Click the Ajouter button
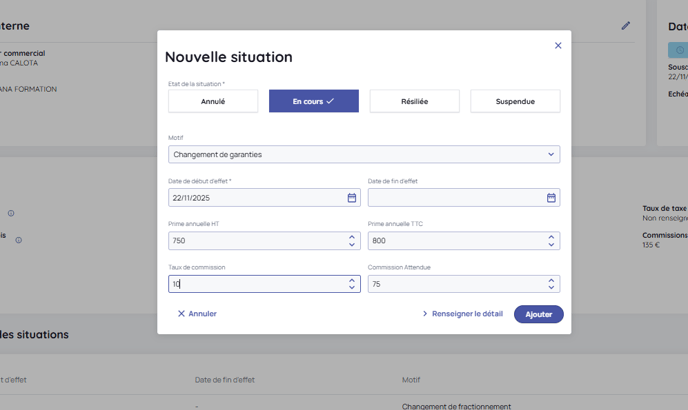Viewport: 688px width, 410px height. pyautogui.click(x=538, y=314)
